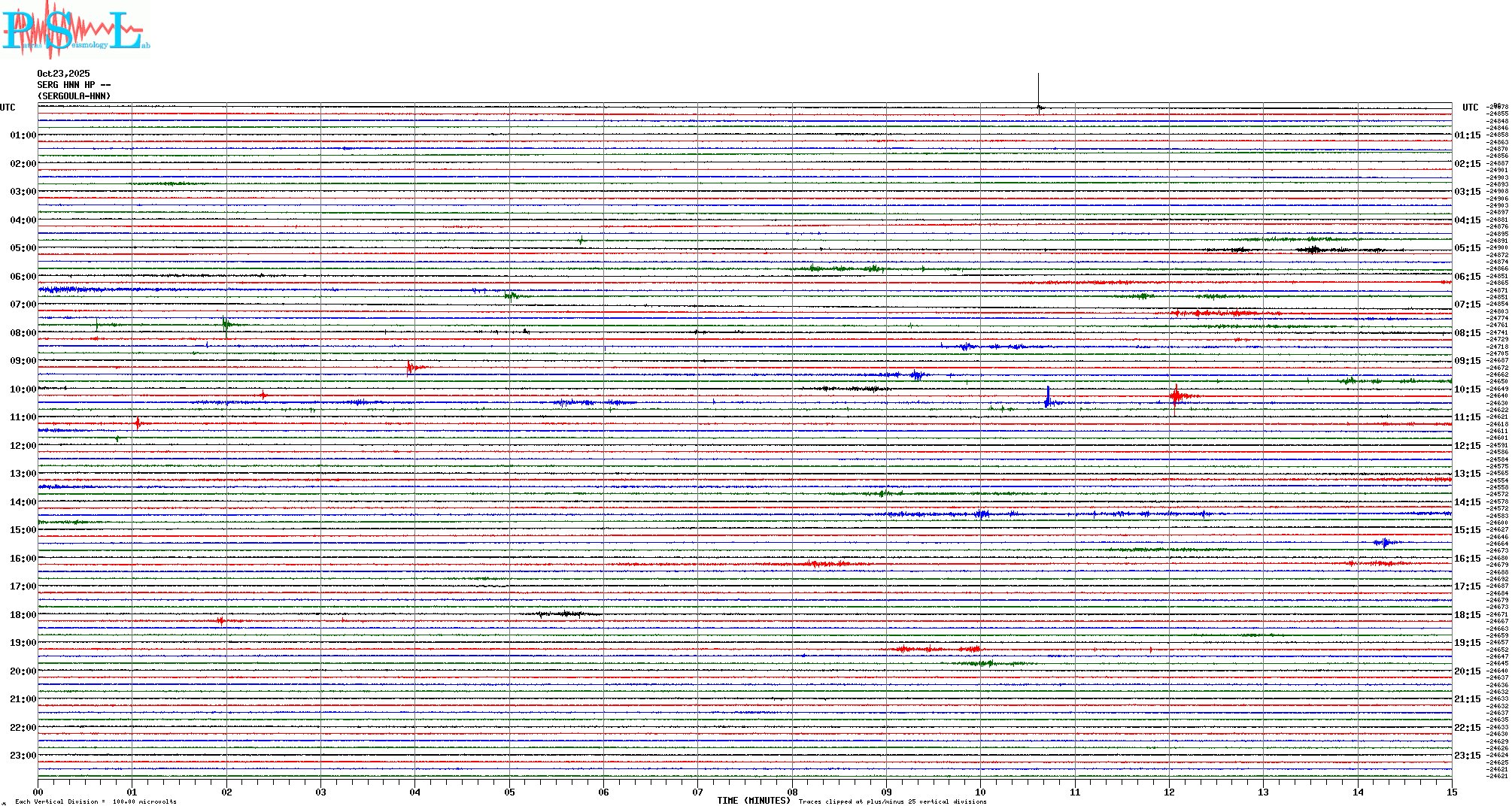Click the PSL seismology lab logo
The width and height of the screenshot is (1512, 812).
75,30
